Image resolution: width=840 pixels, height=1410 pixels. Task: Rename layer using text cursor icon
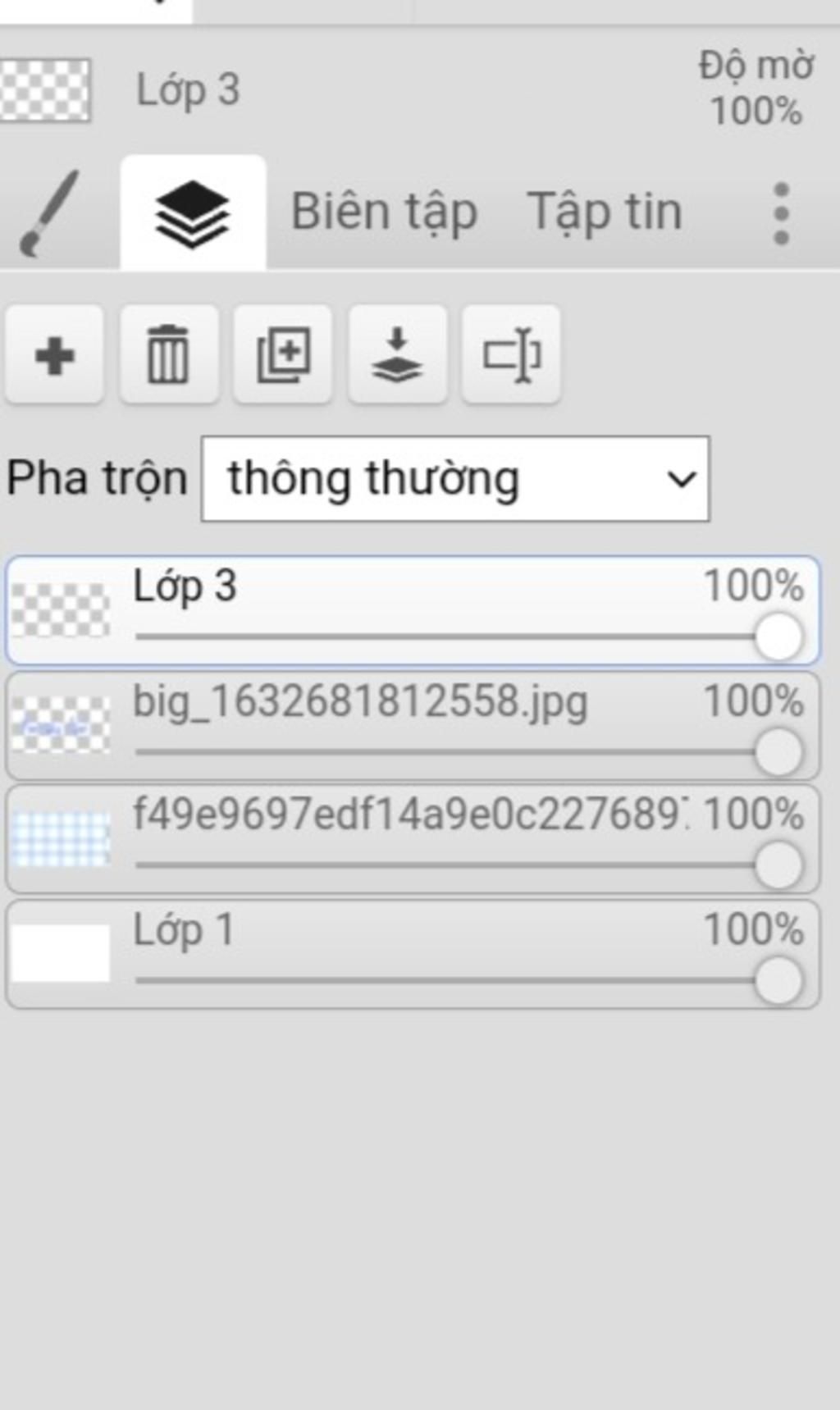(x=511, y=355)
